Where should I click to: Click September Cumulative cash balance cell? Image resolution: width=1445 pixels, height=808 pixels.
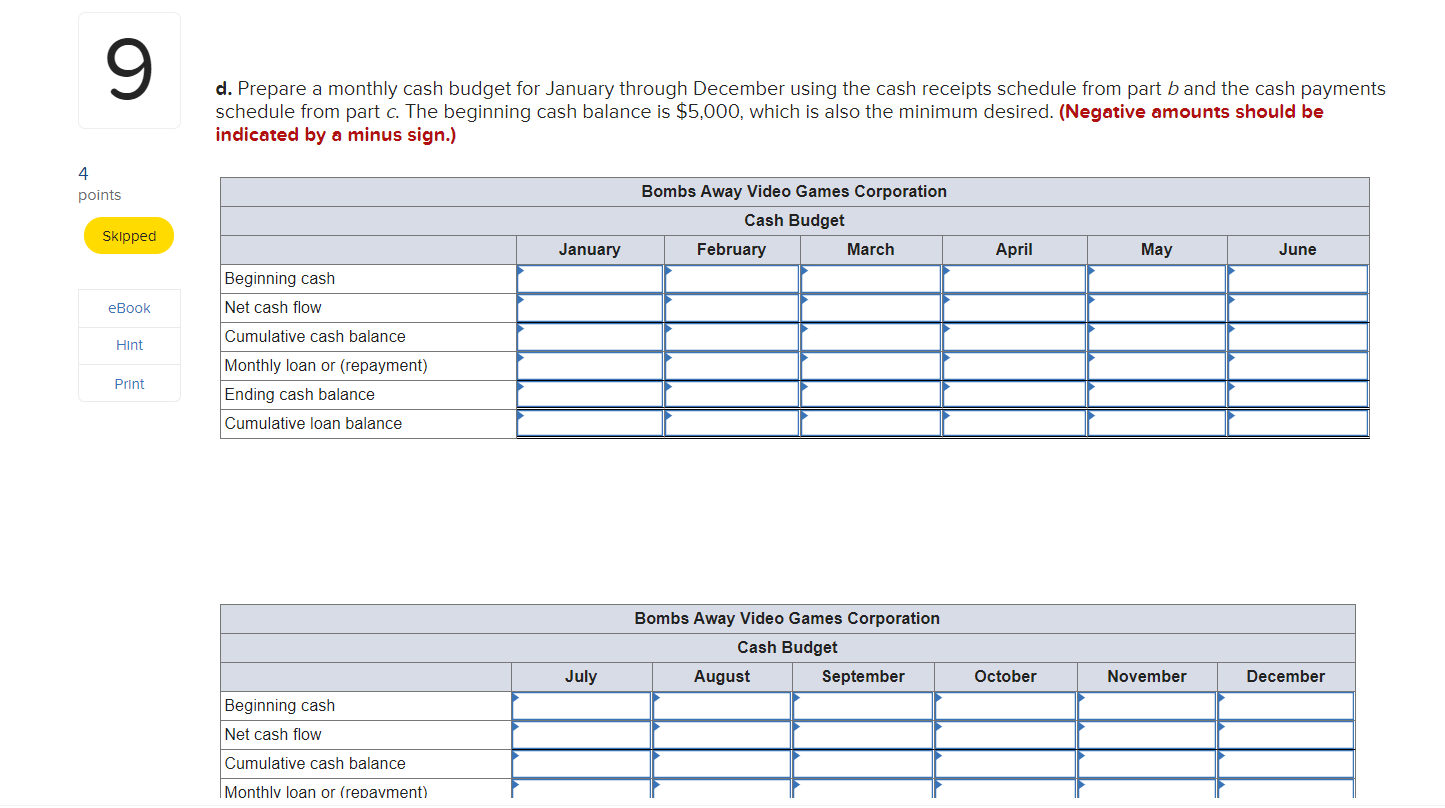(863, 764)
